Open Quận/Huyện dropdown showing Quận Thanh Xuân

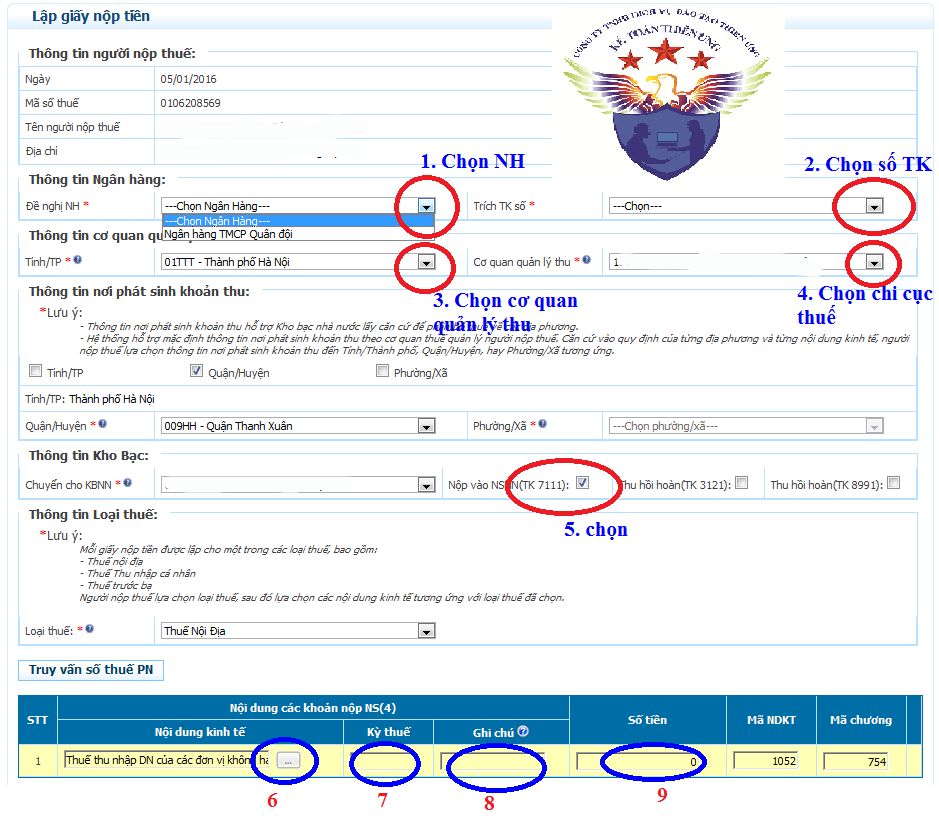click(426, 426)
